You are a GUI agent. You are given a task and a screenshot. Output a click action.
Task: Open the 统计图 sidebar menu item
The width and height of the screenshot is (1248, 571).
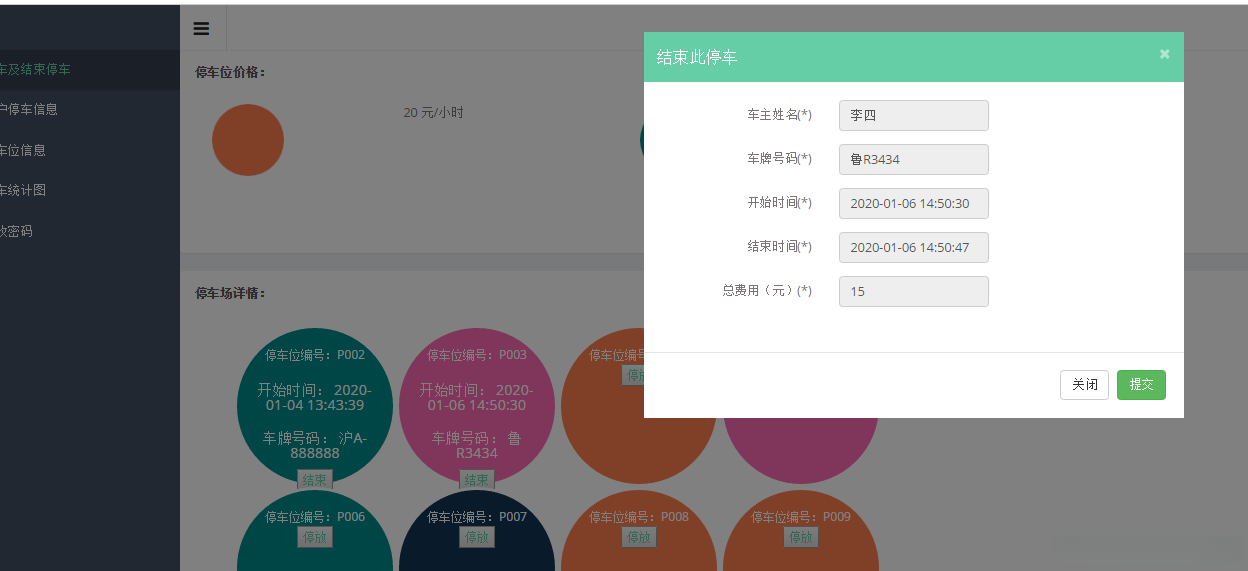tap(24, 190)
